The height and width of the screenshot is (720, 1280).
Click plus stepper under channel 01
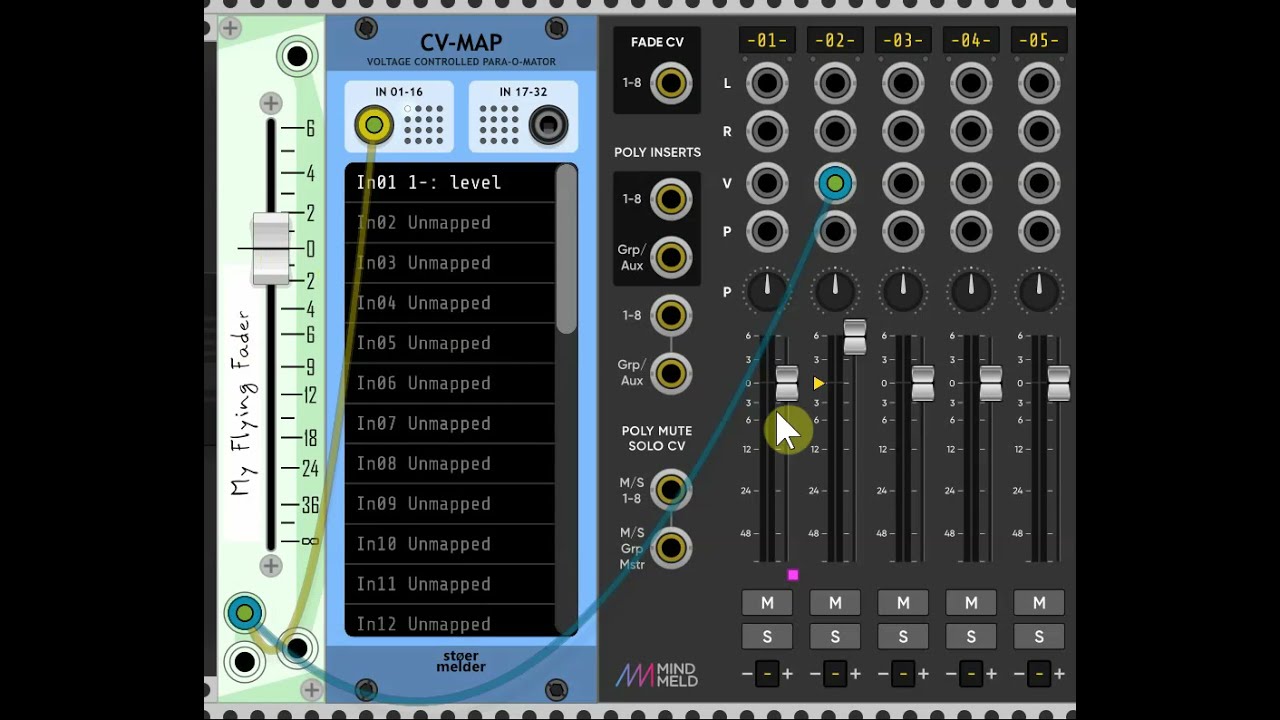(x=787, y=674)
